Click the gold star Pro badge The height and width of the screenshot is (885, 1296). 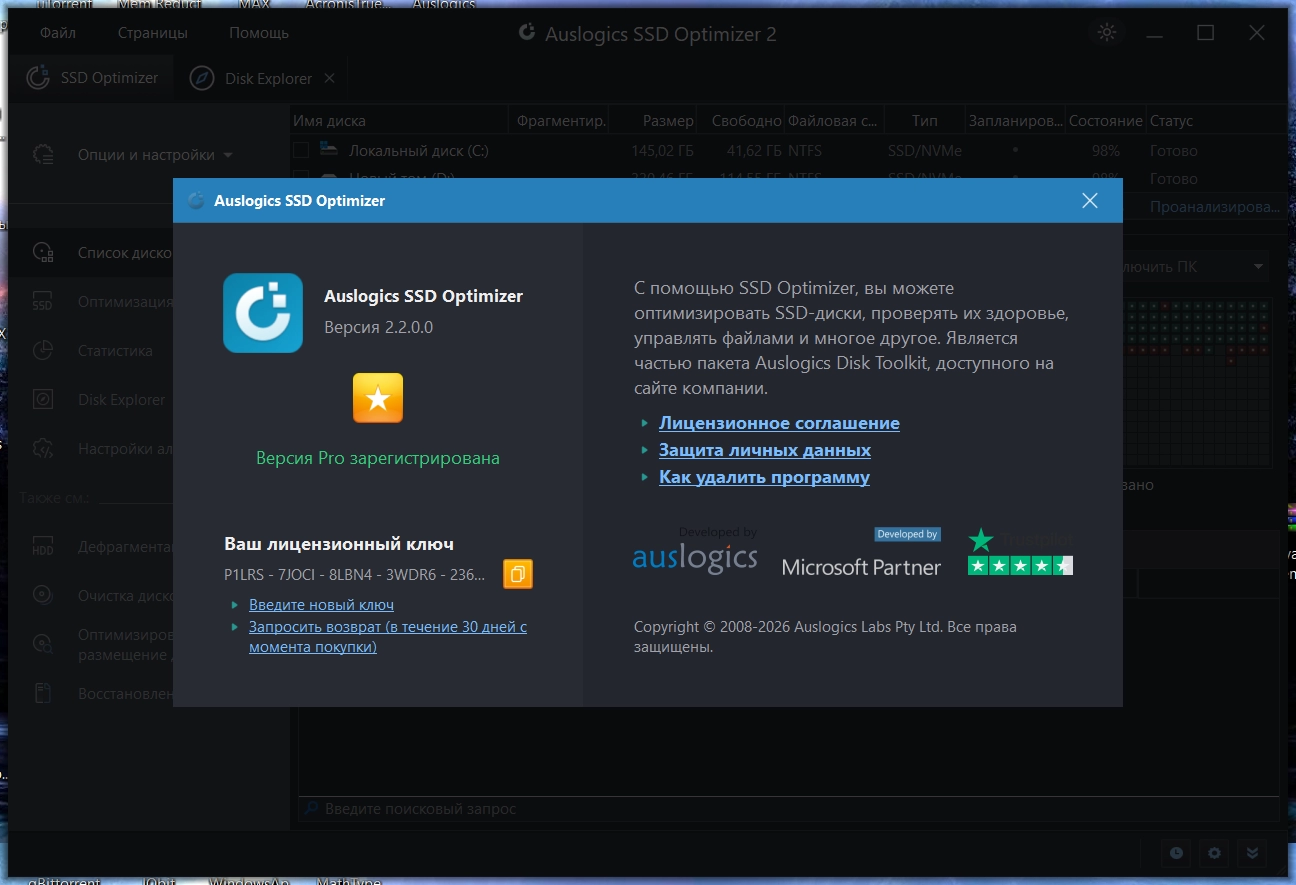tap(378, 398)
